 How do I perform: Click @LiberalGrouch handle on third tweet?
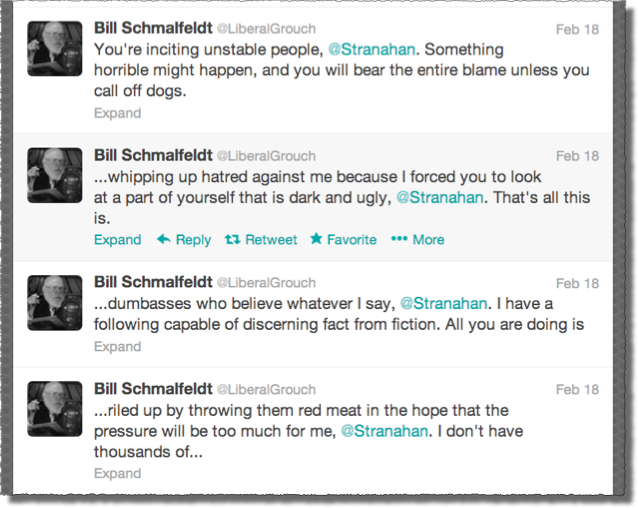tap(266, 283)
